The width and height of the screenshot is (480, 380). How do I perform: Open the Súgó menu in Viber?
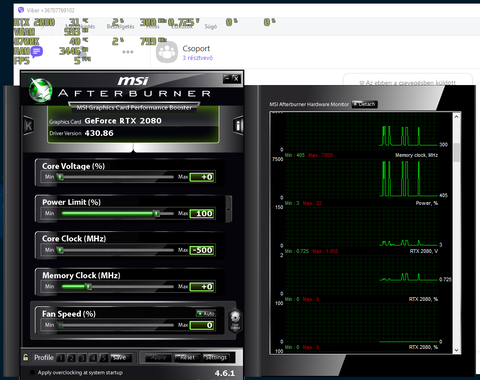[x=211, y=27]
